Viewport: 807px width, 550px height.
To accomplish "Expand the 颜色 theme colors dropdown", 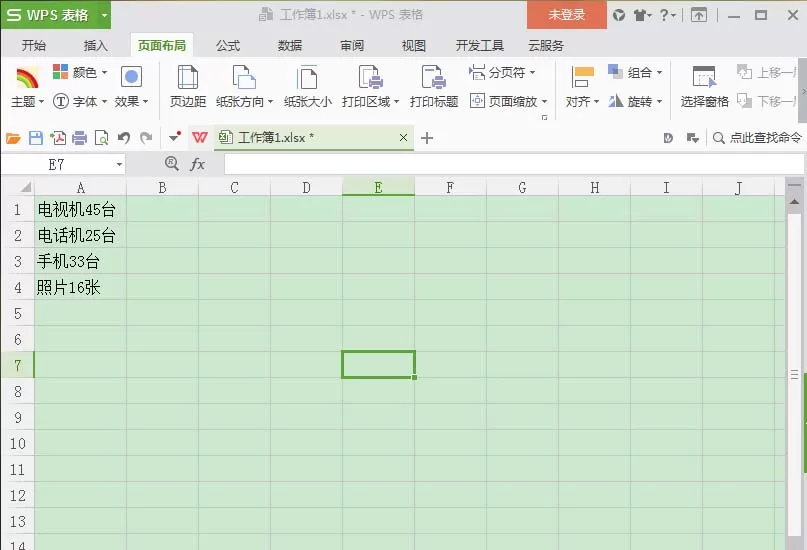I will pyautogui.click(x=80, y=72).
